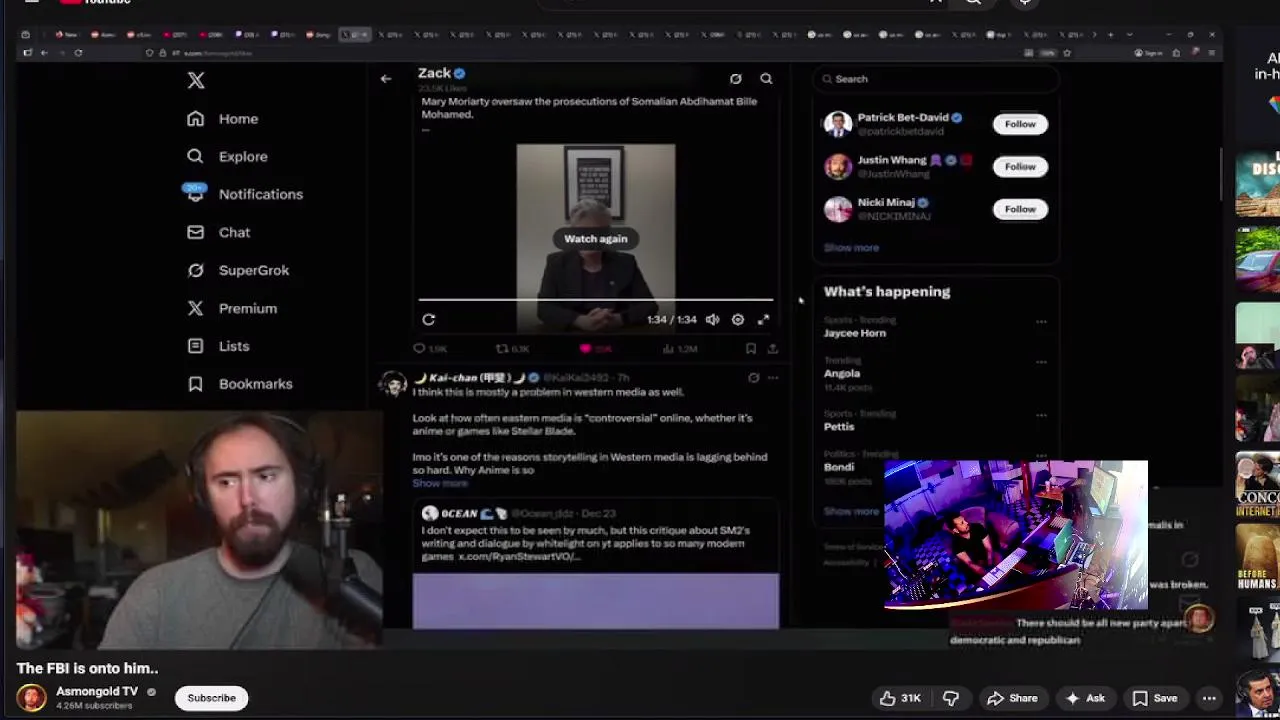Click the X logo in sidebar

coord(196,81)
